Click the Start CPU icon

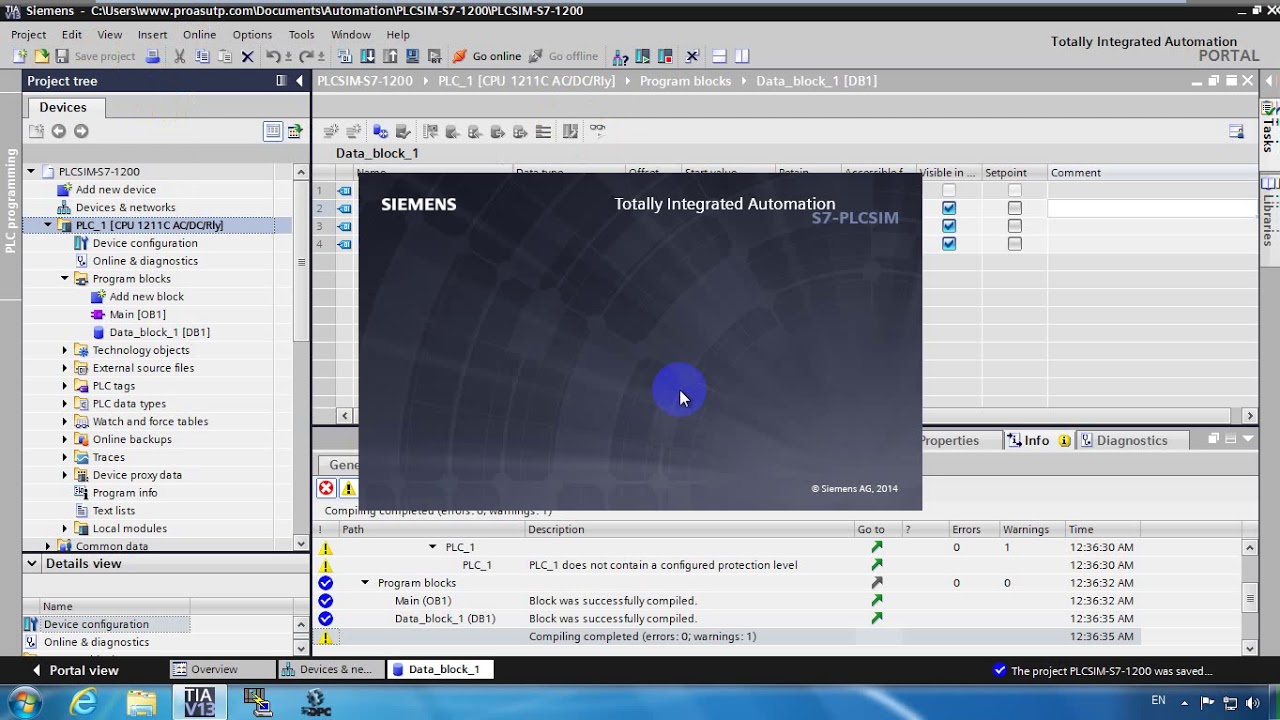pos(642,56)
